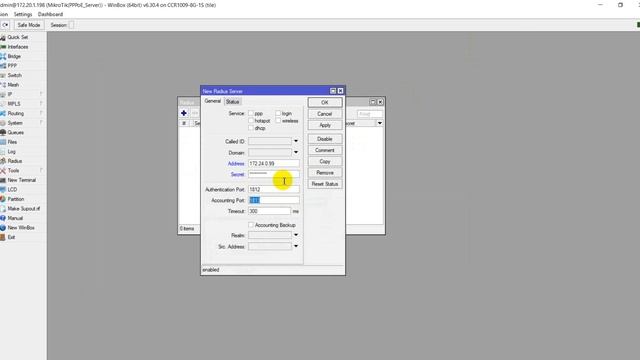Click Make Supout.rif
Image resolution: width=640 pixels, height=360 pixels.
(23, 209)
